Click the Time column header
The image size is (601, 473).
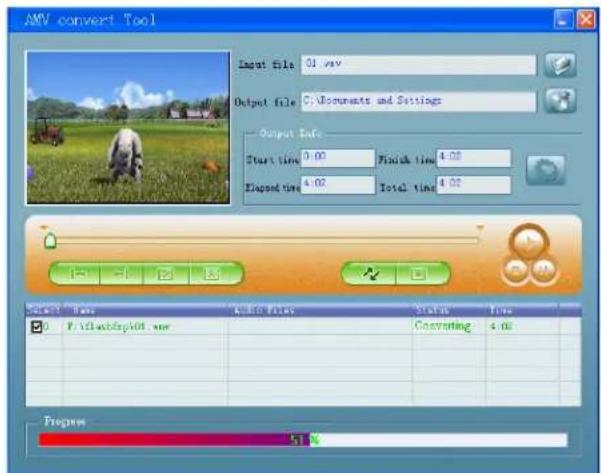tap(522, 310)
